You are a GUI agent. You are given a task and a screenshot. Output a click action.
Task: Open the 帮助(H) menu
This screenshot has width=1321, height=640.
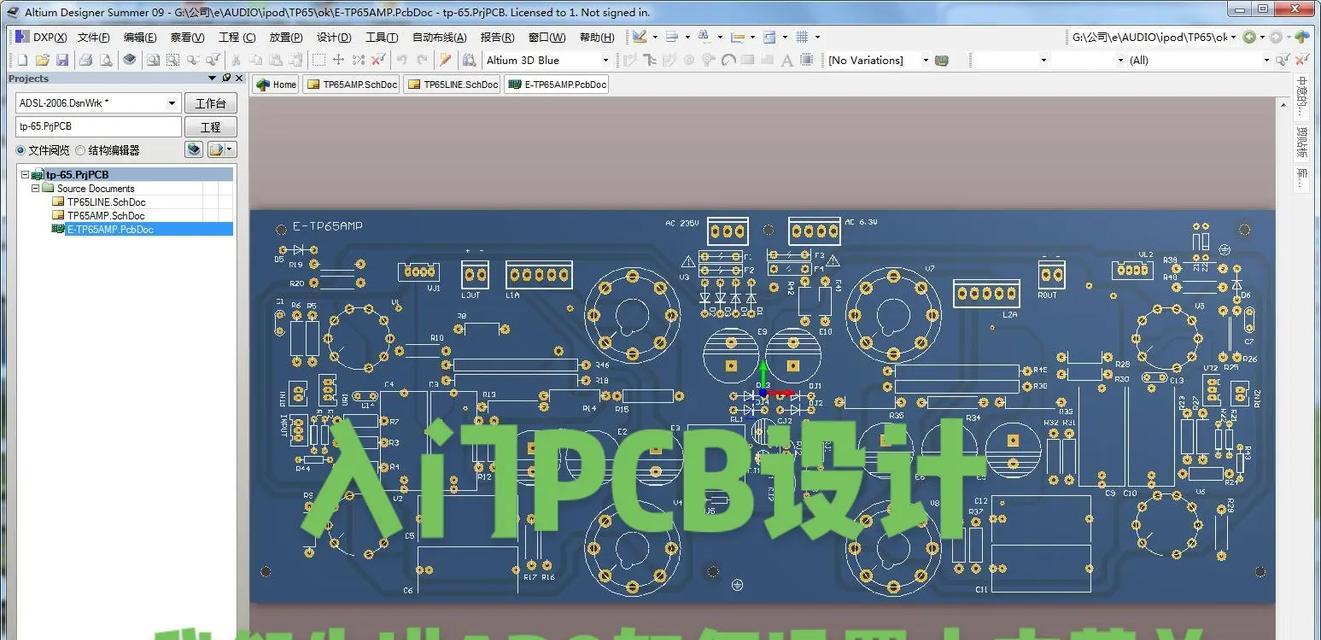coord(597,37)
